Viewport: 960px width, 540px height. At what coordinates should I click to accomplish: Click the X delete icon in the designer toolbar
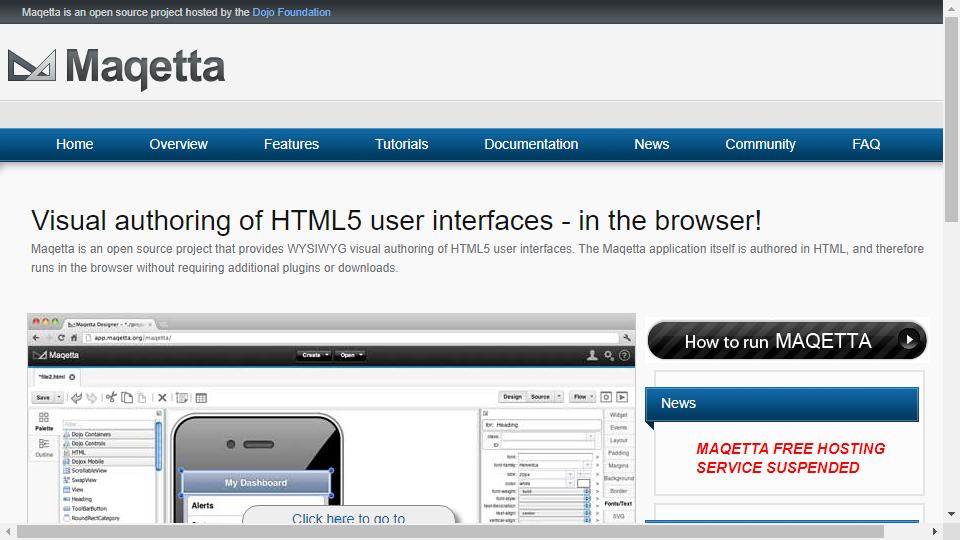[x=162, y=397]
